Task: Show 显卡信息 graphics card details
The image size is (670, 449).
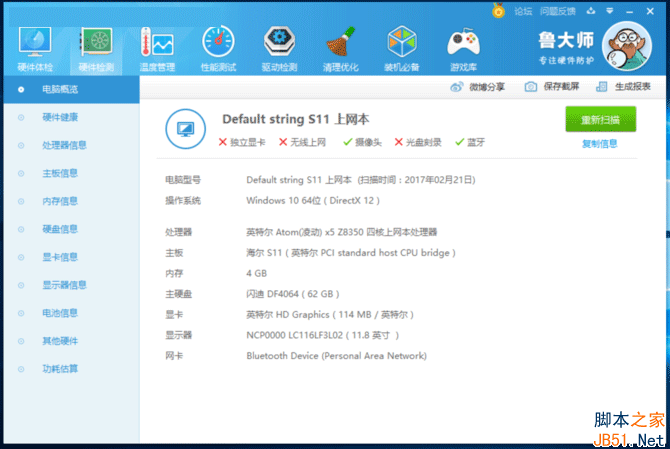Action: tap(59, 257)
